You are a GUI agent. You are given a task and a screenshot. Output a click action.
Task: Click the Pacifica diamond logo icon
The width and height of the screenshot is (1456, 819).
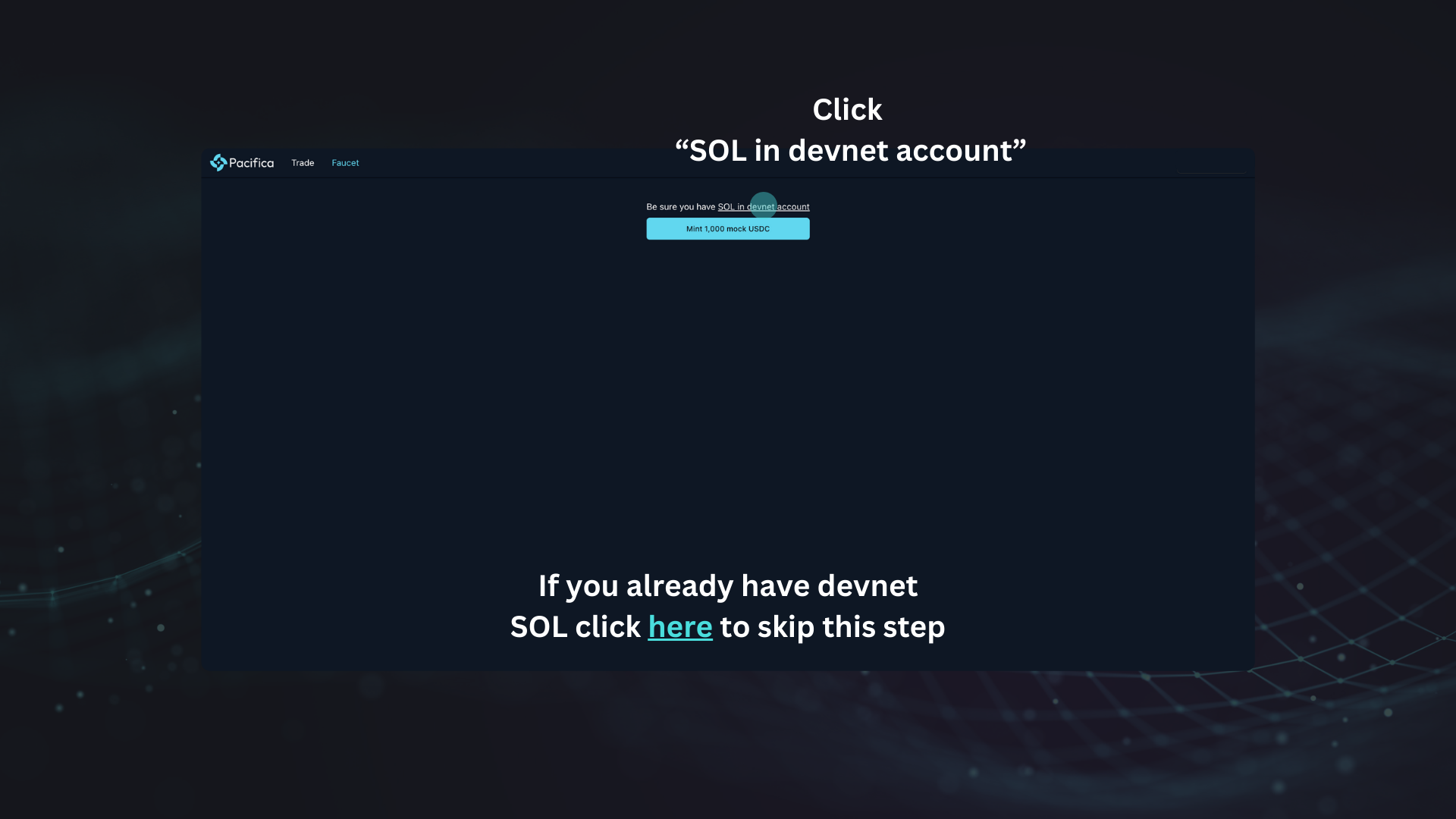(218, 163)
